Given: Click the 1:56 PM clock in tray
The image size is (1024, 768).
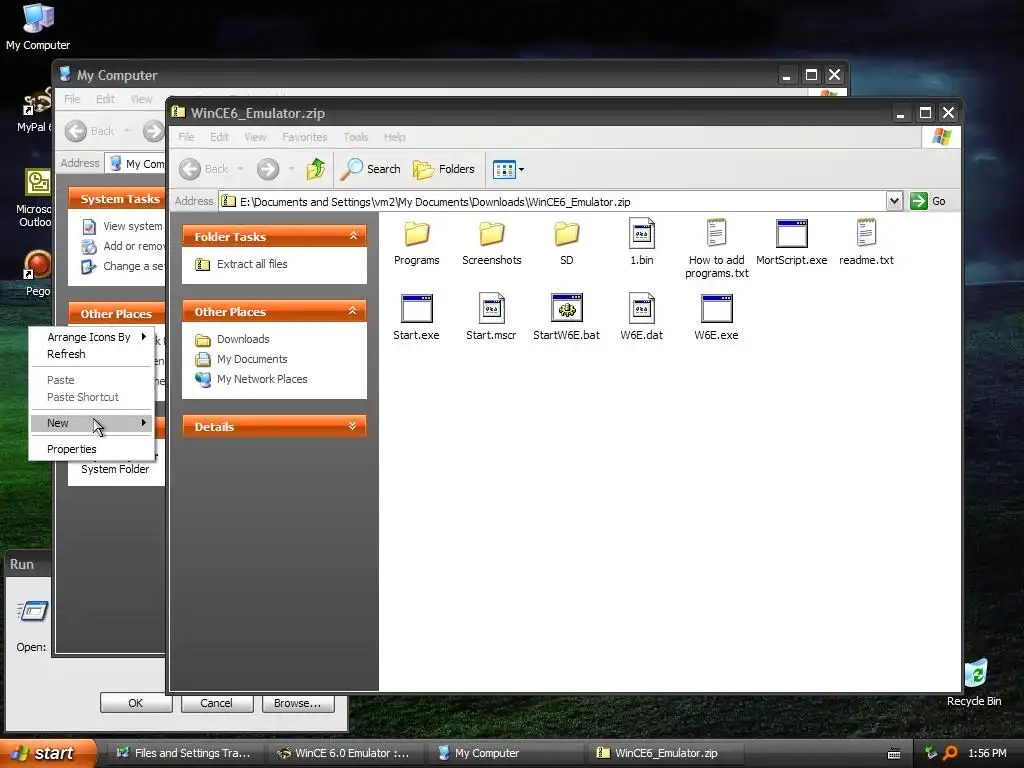Looking at the screenshot, I should tap(987, 753).
